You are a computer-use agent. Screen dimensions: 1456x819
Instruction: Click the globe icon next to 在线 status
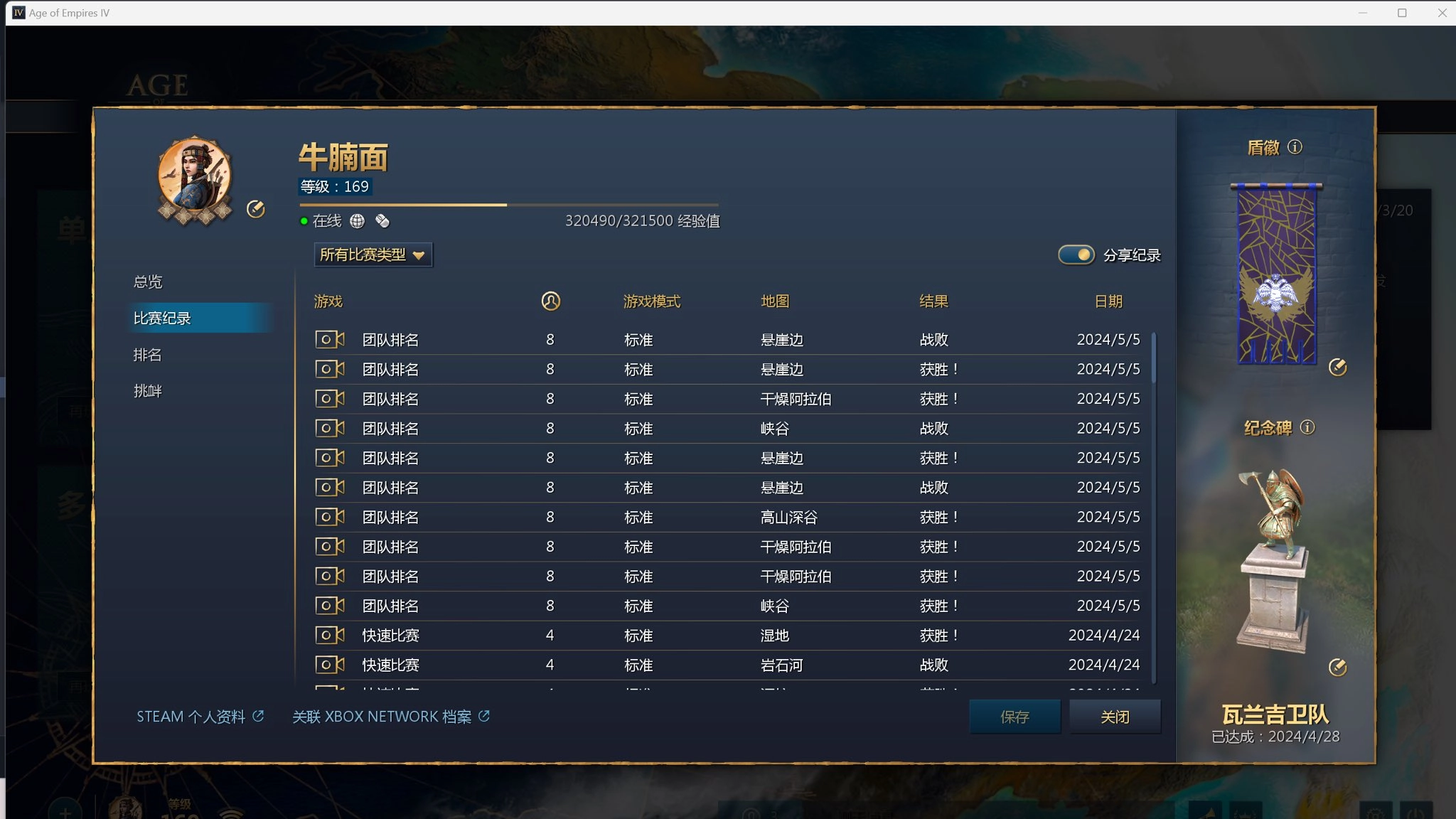coord(357,221)
